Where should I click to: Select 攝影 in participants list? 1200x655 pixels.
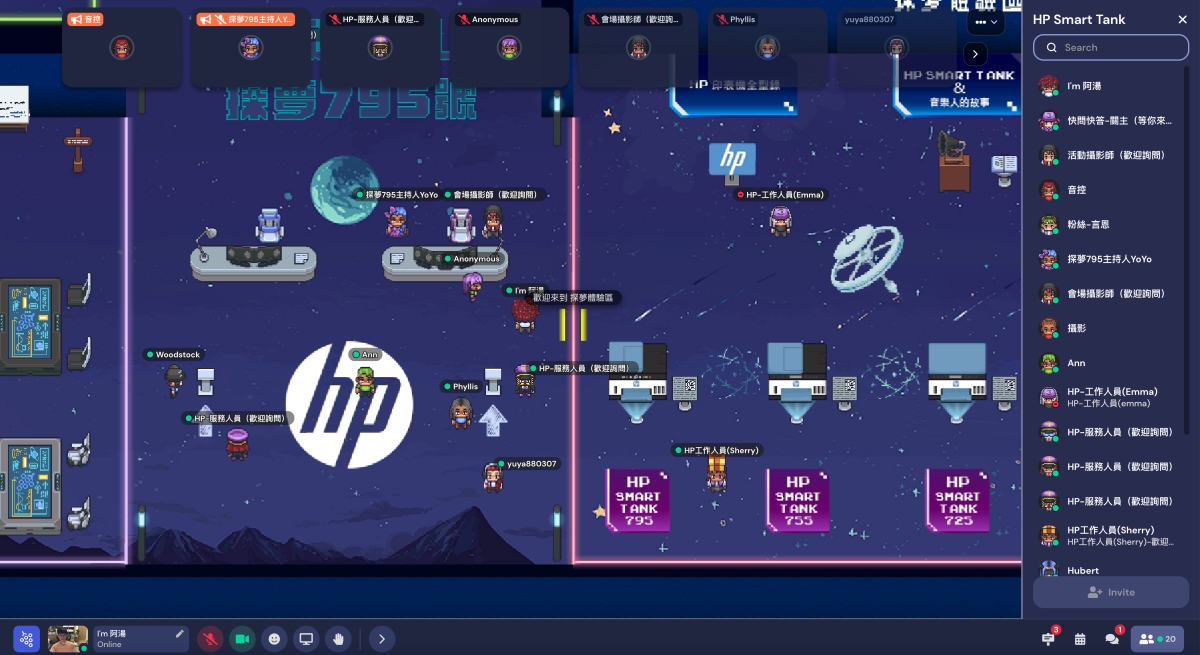click(1108, 328)
